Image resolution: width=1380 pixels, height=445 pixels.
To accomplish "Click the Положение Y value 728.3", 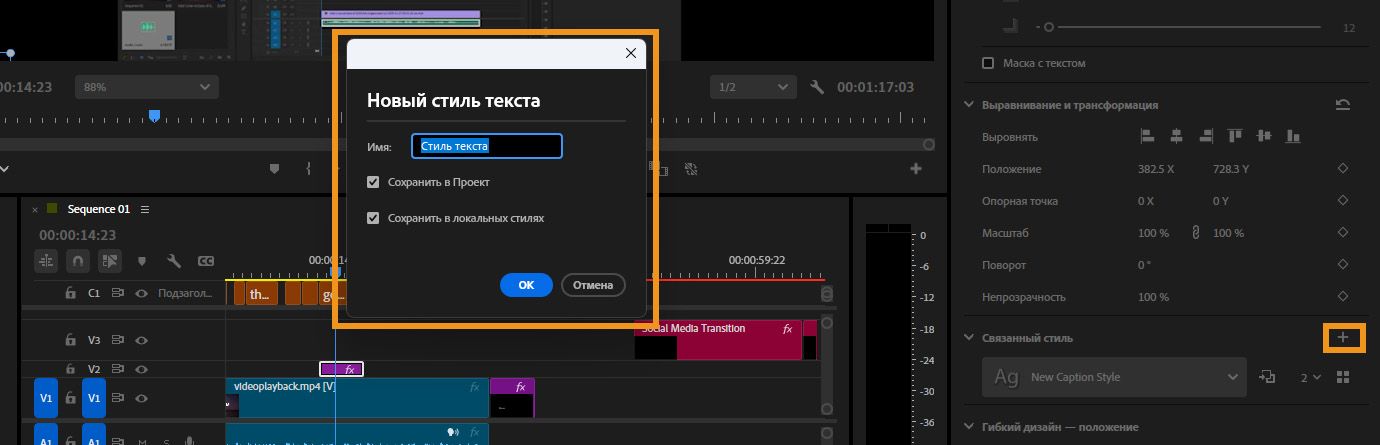I will (x=1233, y=169).
